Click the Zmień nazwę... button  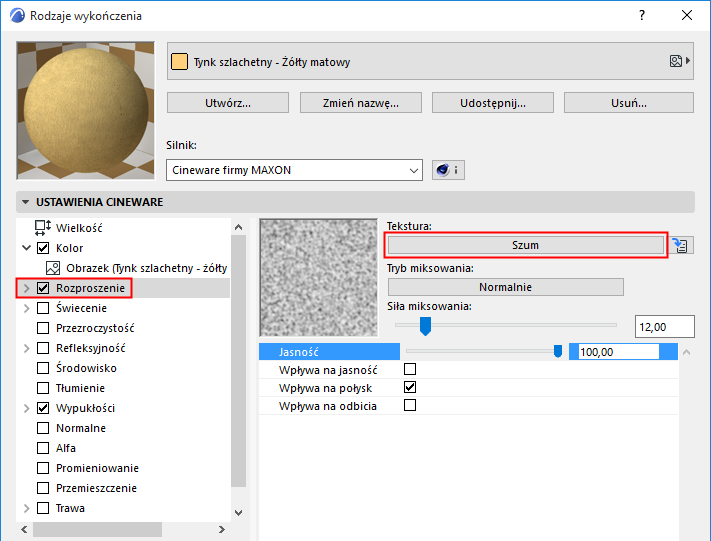(x=360, y=103)
